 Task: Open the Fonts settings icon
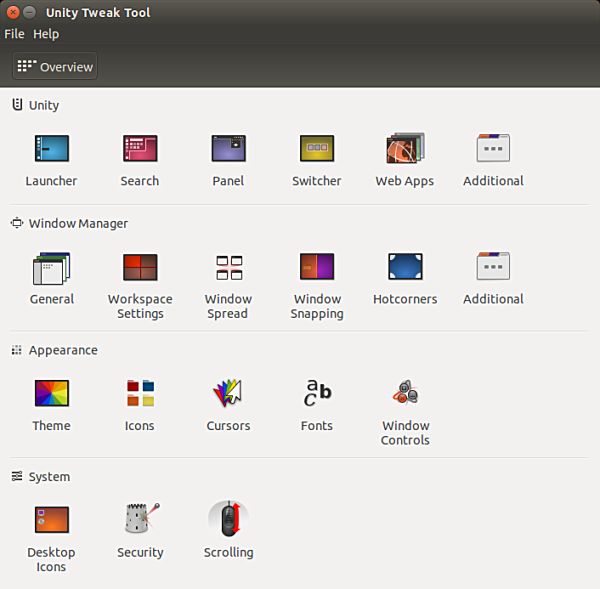317,393
